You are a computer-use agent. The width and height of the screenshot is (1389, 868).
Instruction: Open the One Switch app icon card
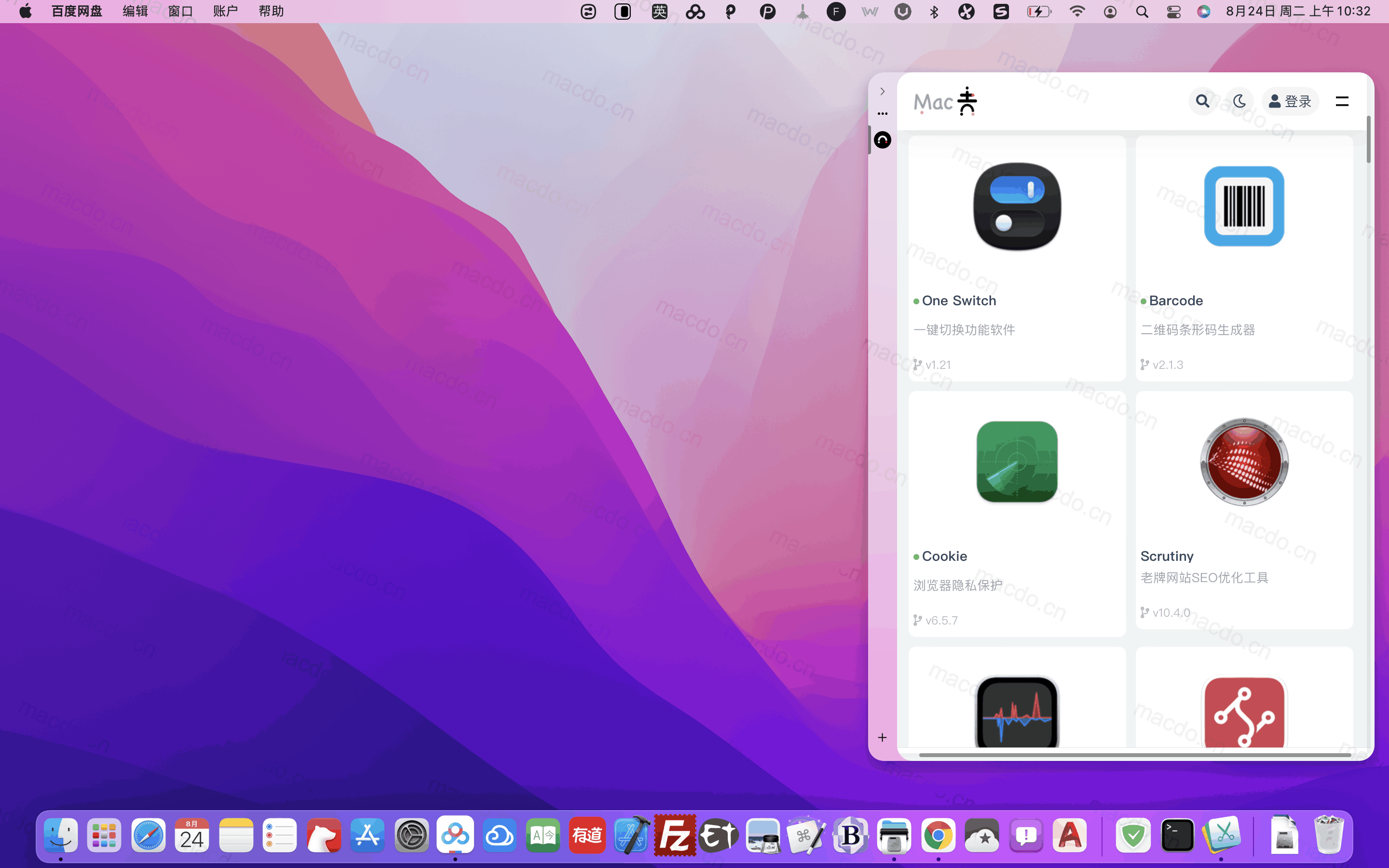[1017, 206]
